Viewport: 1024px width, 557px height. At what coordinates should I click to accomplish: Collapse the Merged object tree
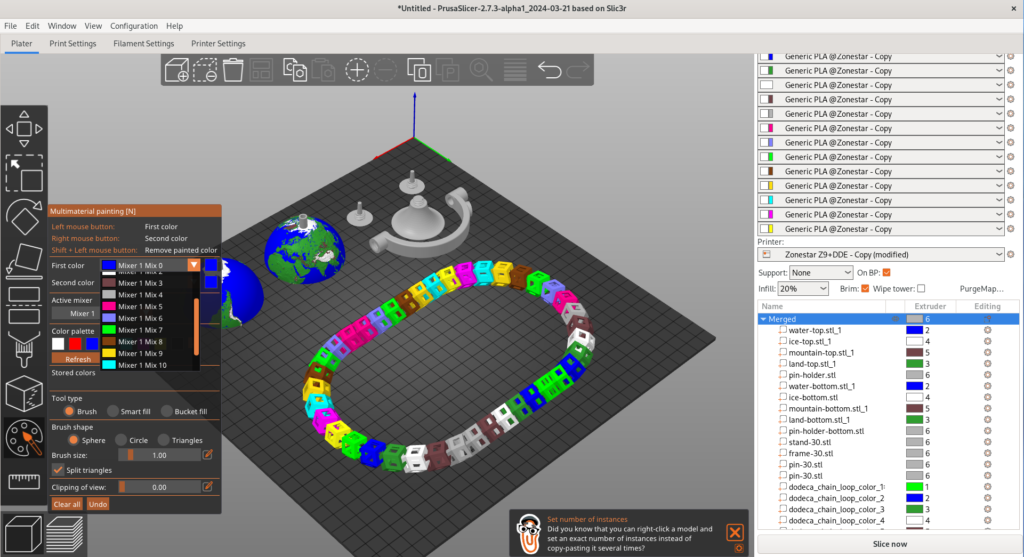click(x=763, y=319)
